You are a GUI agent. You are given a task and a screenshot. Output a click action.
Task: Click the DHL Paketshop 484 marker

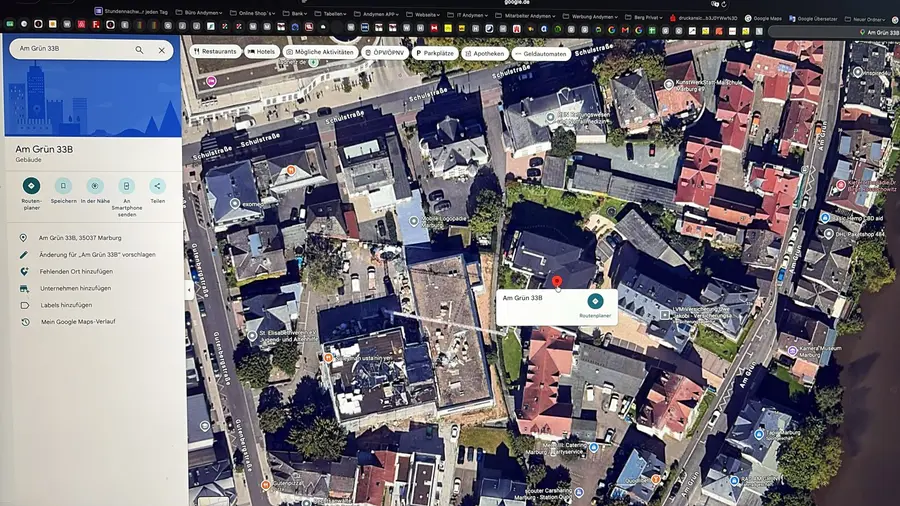coord(828,233)
